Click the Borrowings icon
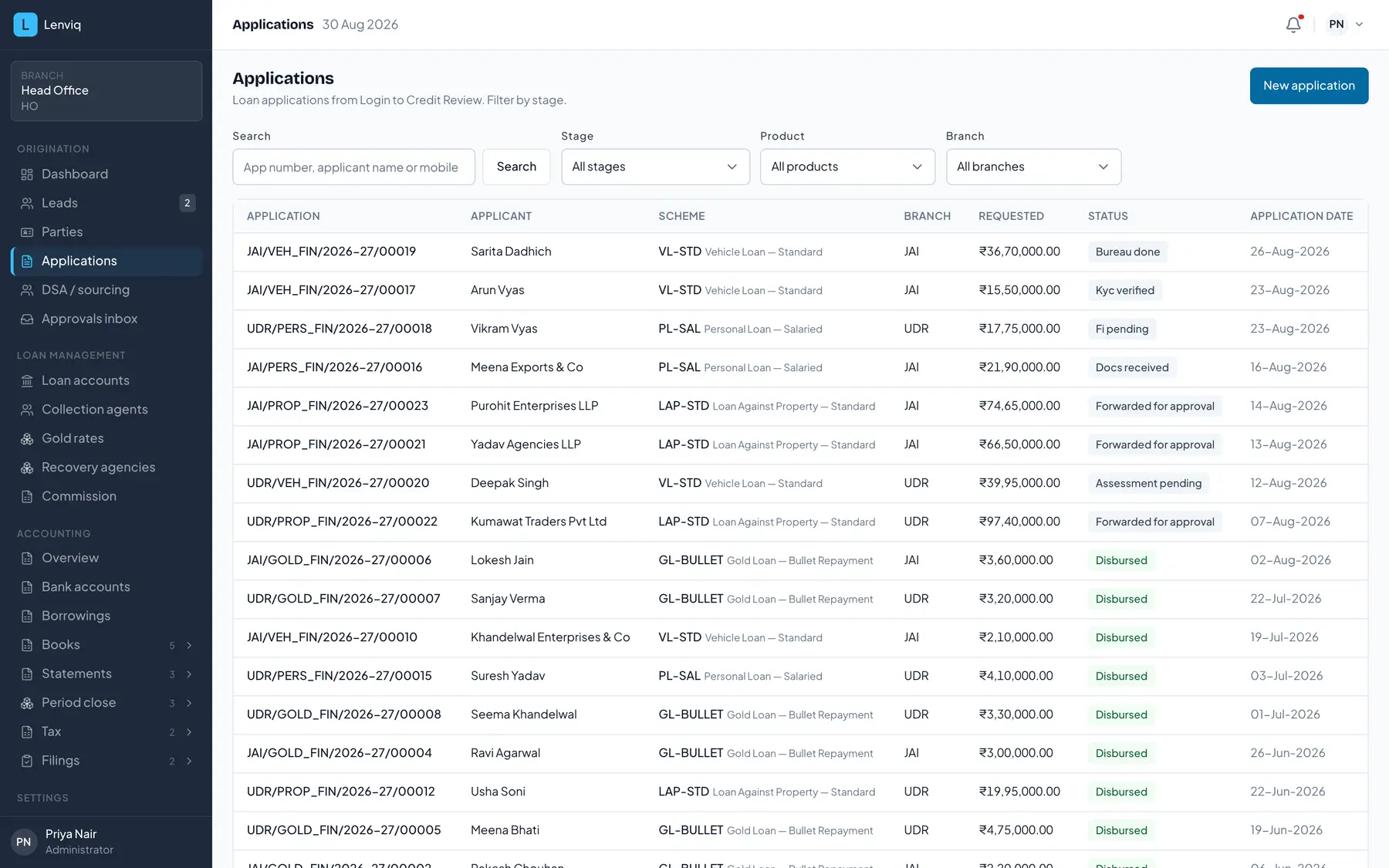Image resolution: width=1389 pixels, height=868 pixels. (27, 616)
